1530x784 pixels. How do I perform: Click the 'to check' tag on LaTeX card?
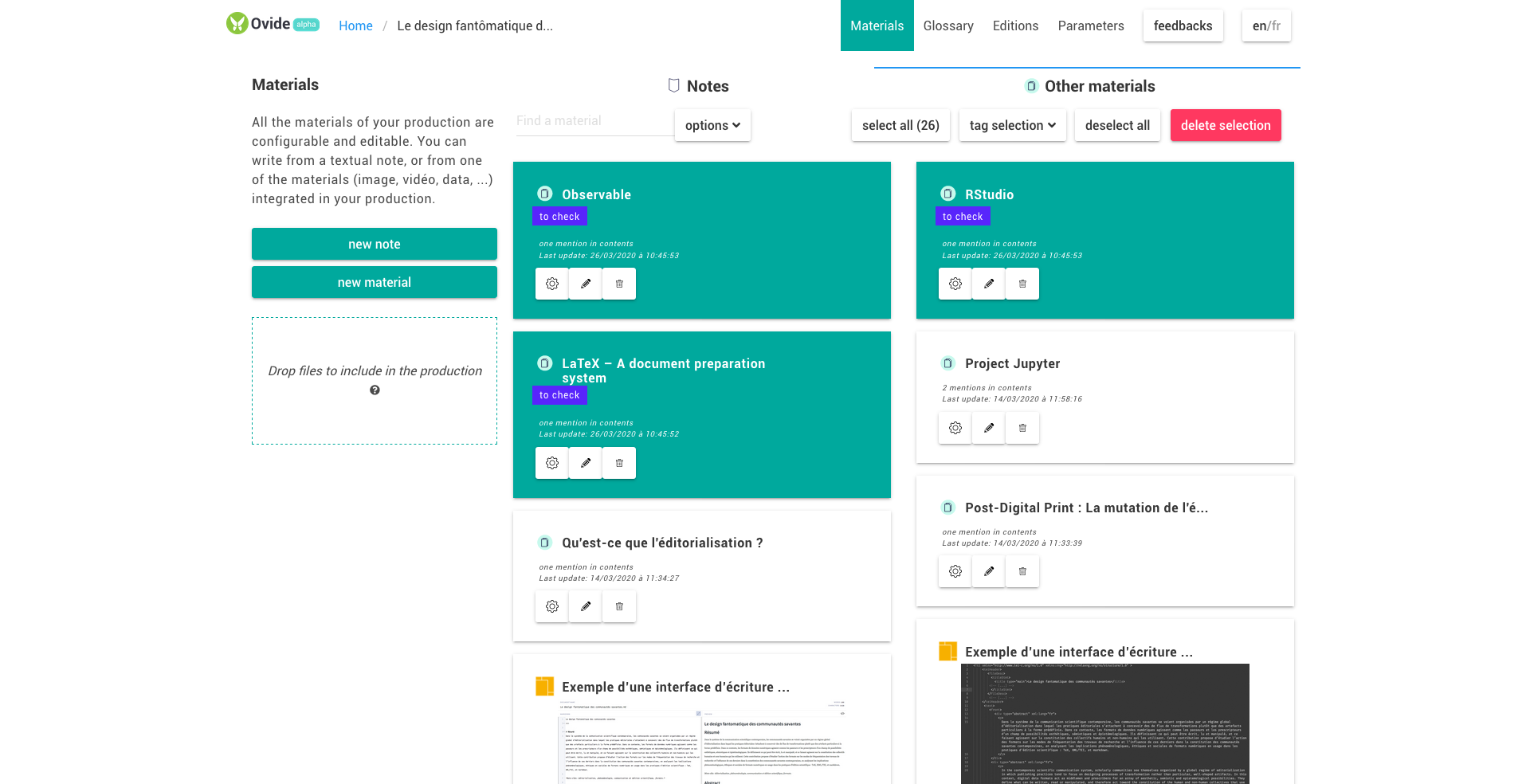559,395
